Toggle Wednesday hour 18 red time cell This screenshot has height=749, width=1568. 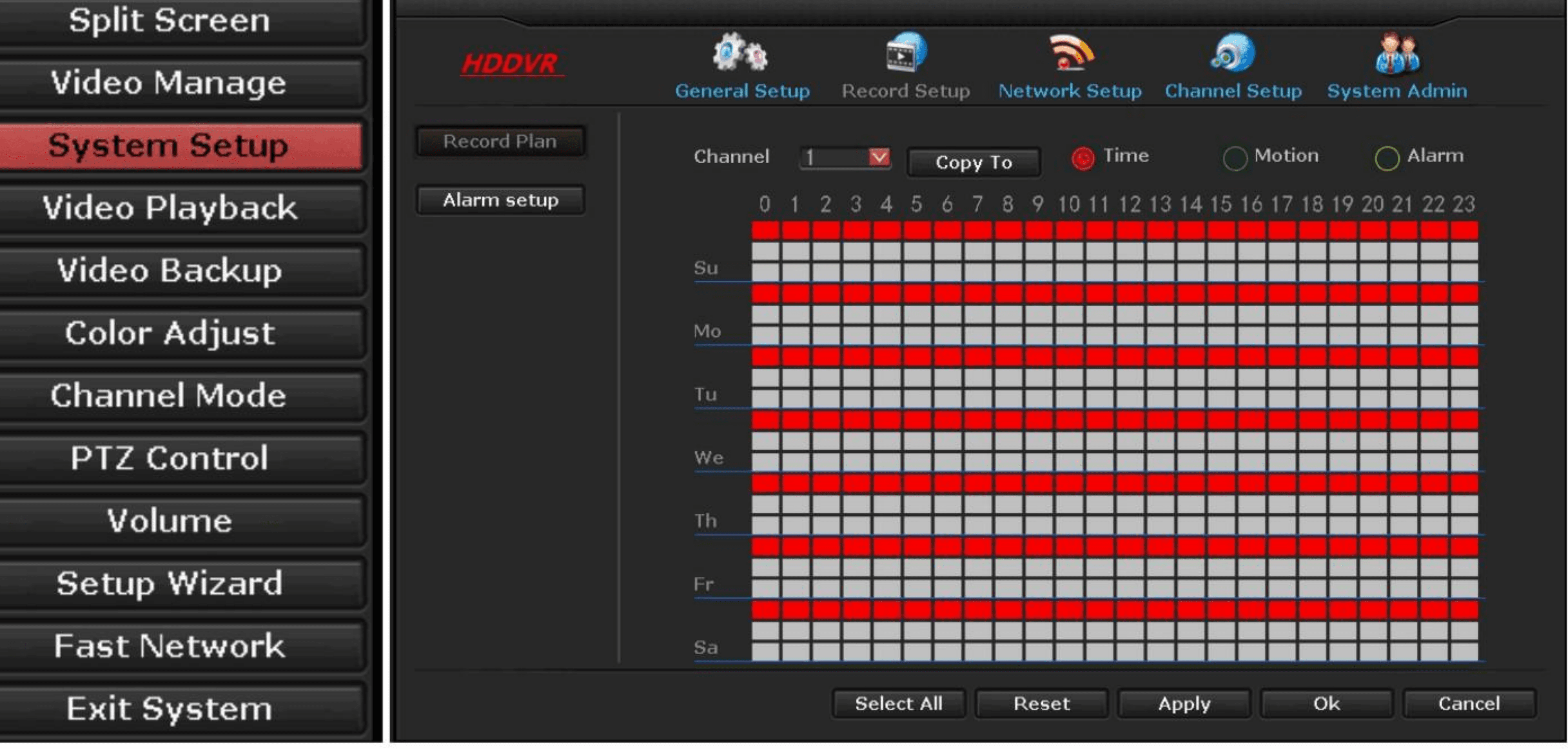pyautogui.click(x=1312, y=420)
